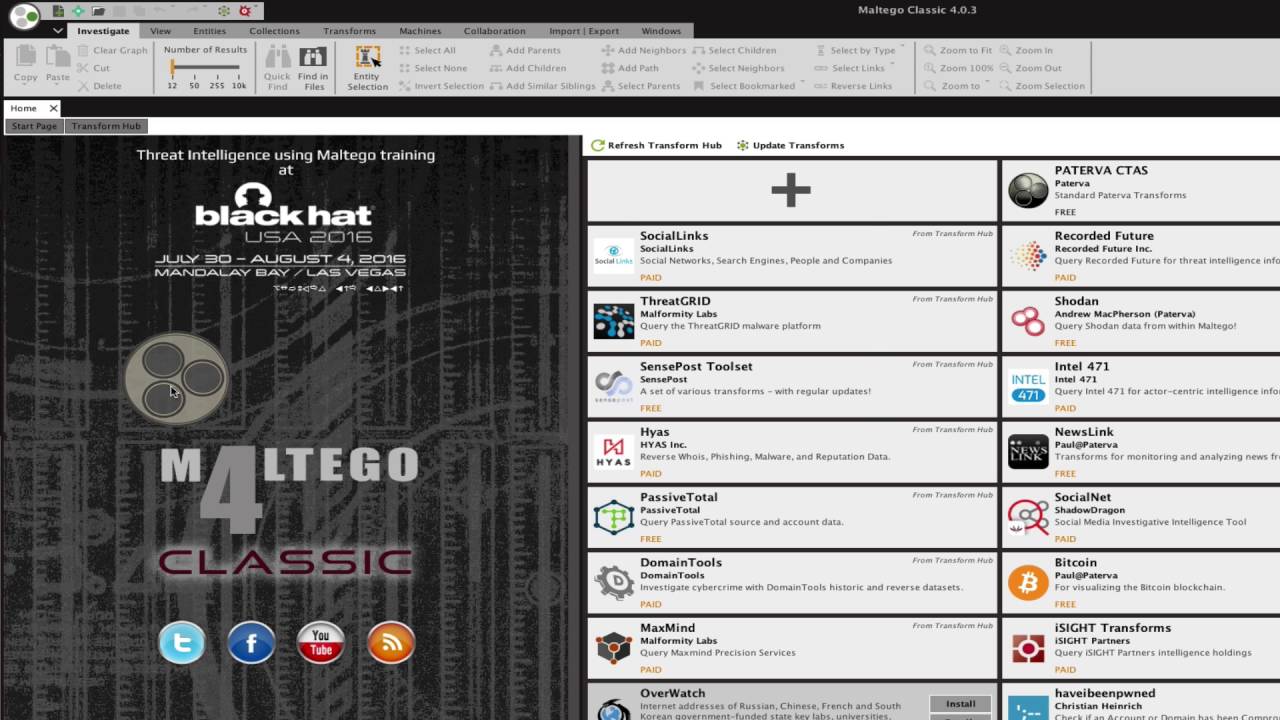Click the Recorded Future logo icon

[x=1028, y=256]
